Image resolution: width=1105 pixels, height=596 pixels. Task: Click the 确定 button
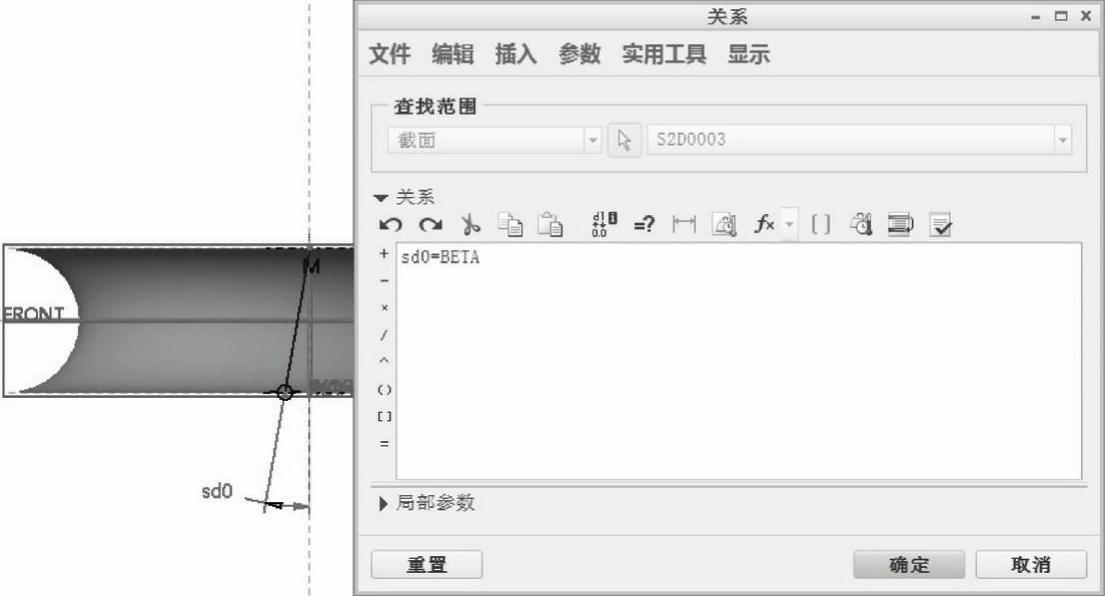click(909, 564)
